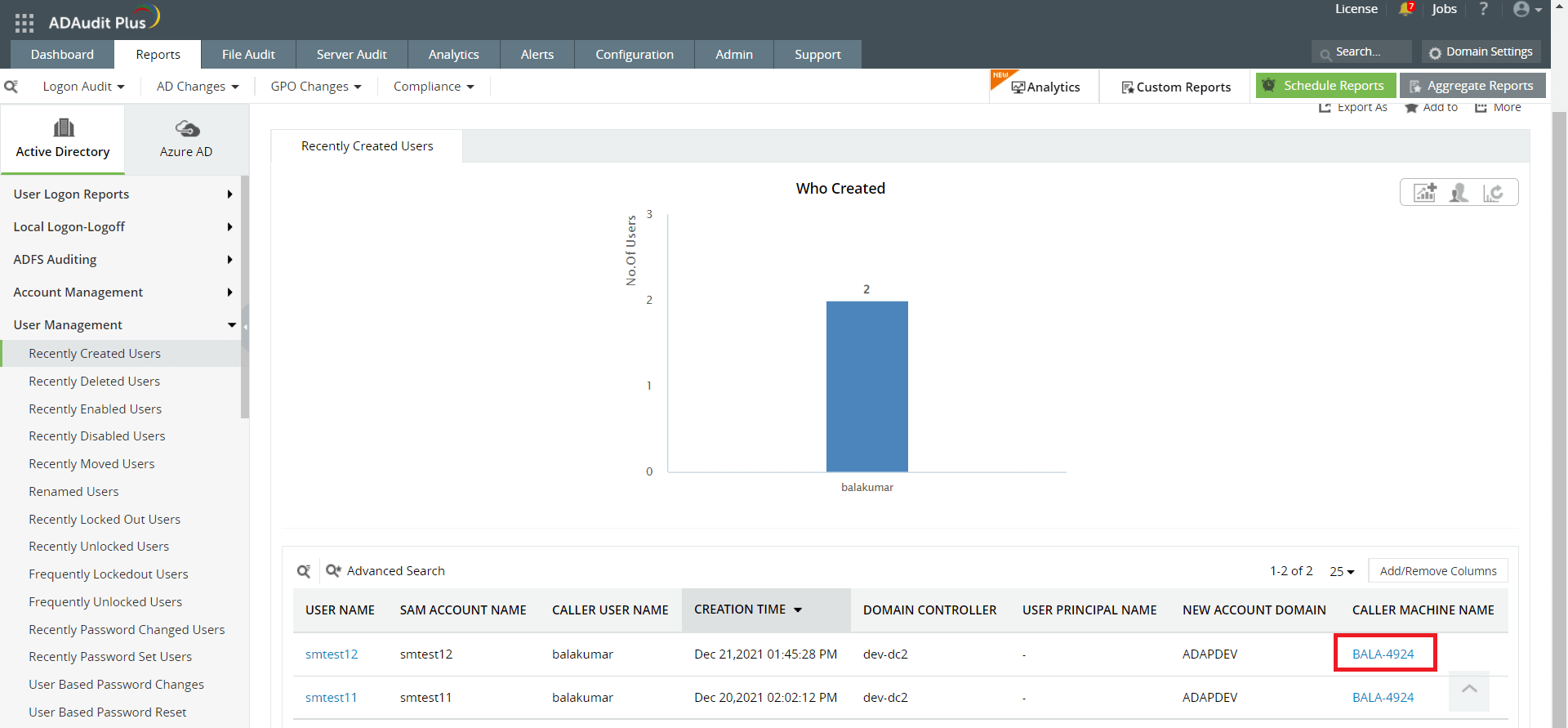Open the Logon Audit dropdown

point(83,87)
